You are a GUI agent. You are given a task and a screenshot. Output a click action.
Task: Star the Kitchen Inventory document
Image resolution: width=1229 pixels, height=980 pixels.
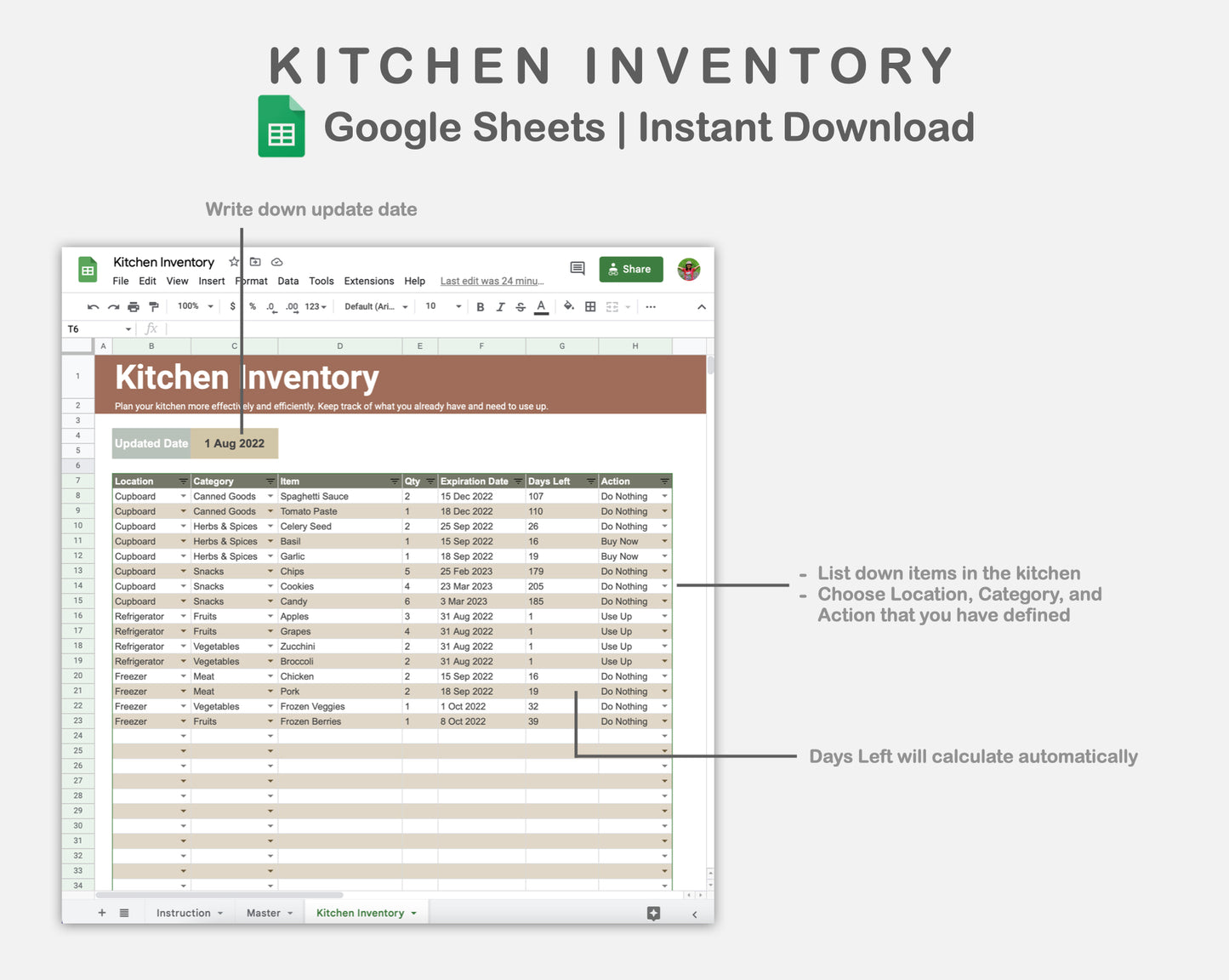click(x=233, y=262)
